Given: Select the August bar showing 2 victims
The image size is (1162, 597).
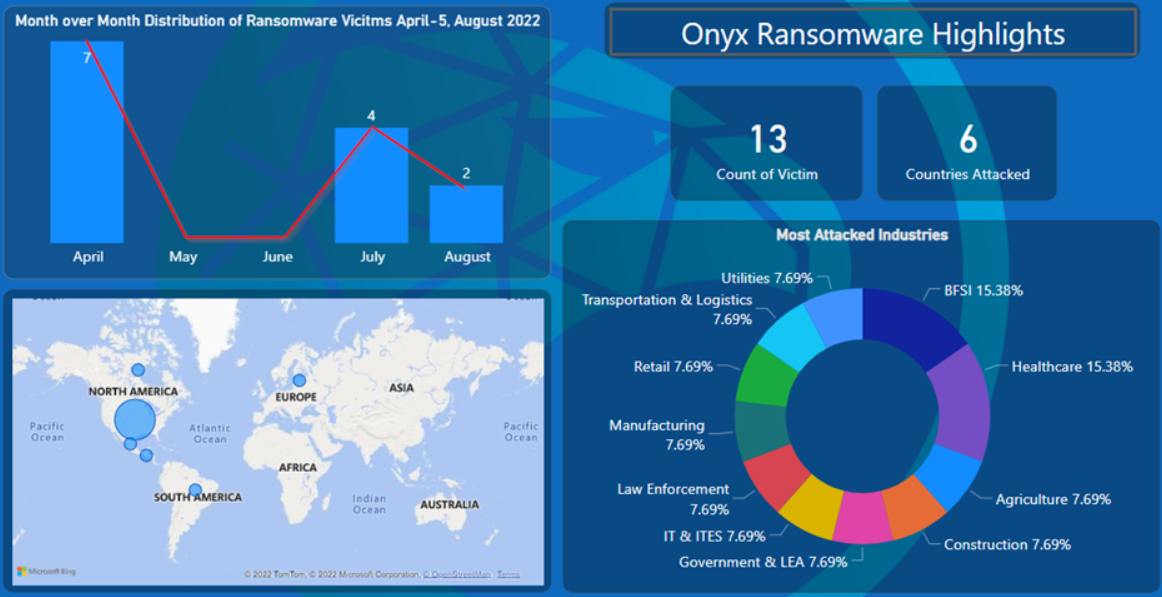Looking at the screenshot, I should click(x=466, y=214).
